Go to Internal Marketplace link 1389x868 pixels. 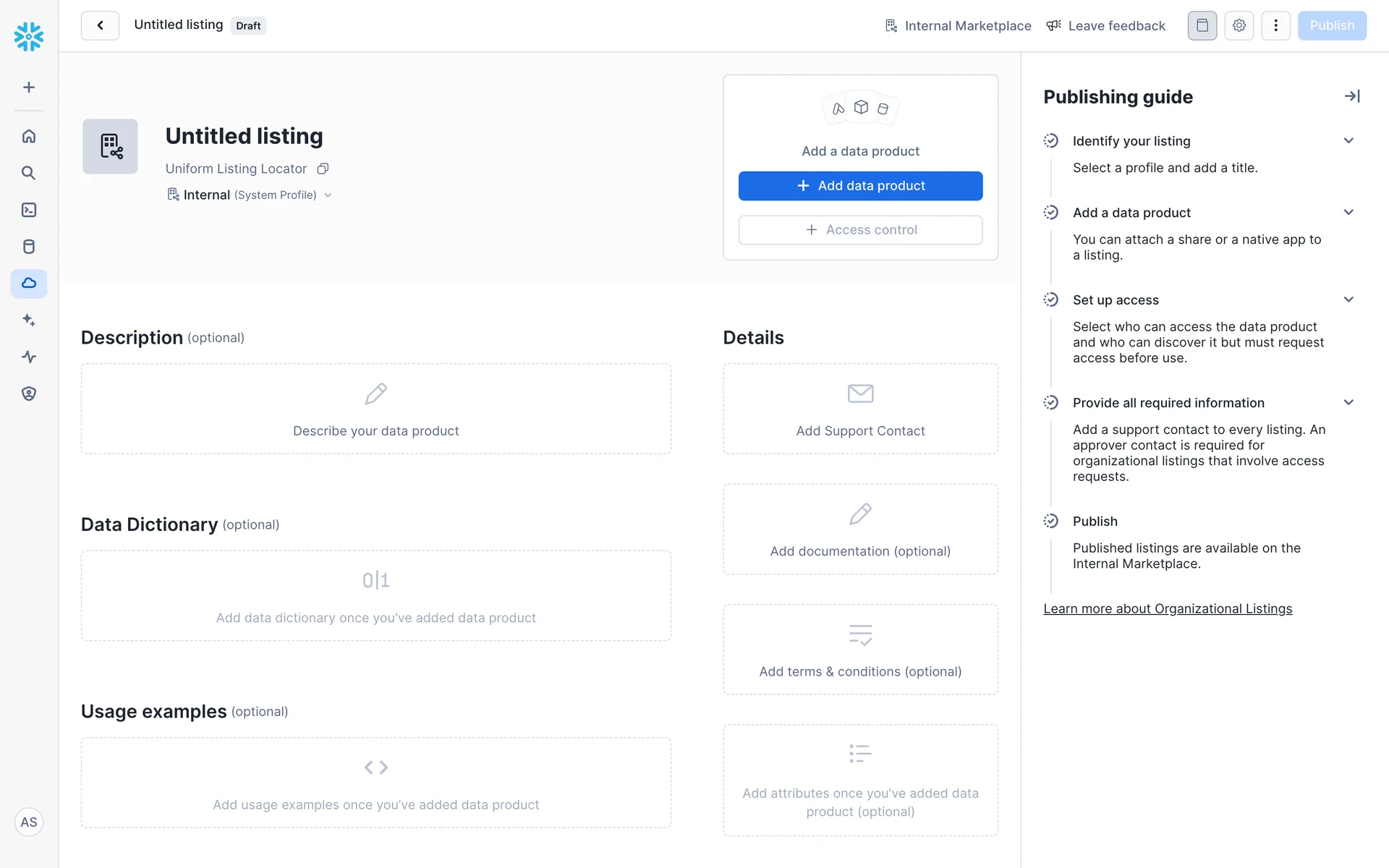(x=958, y=26)
